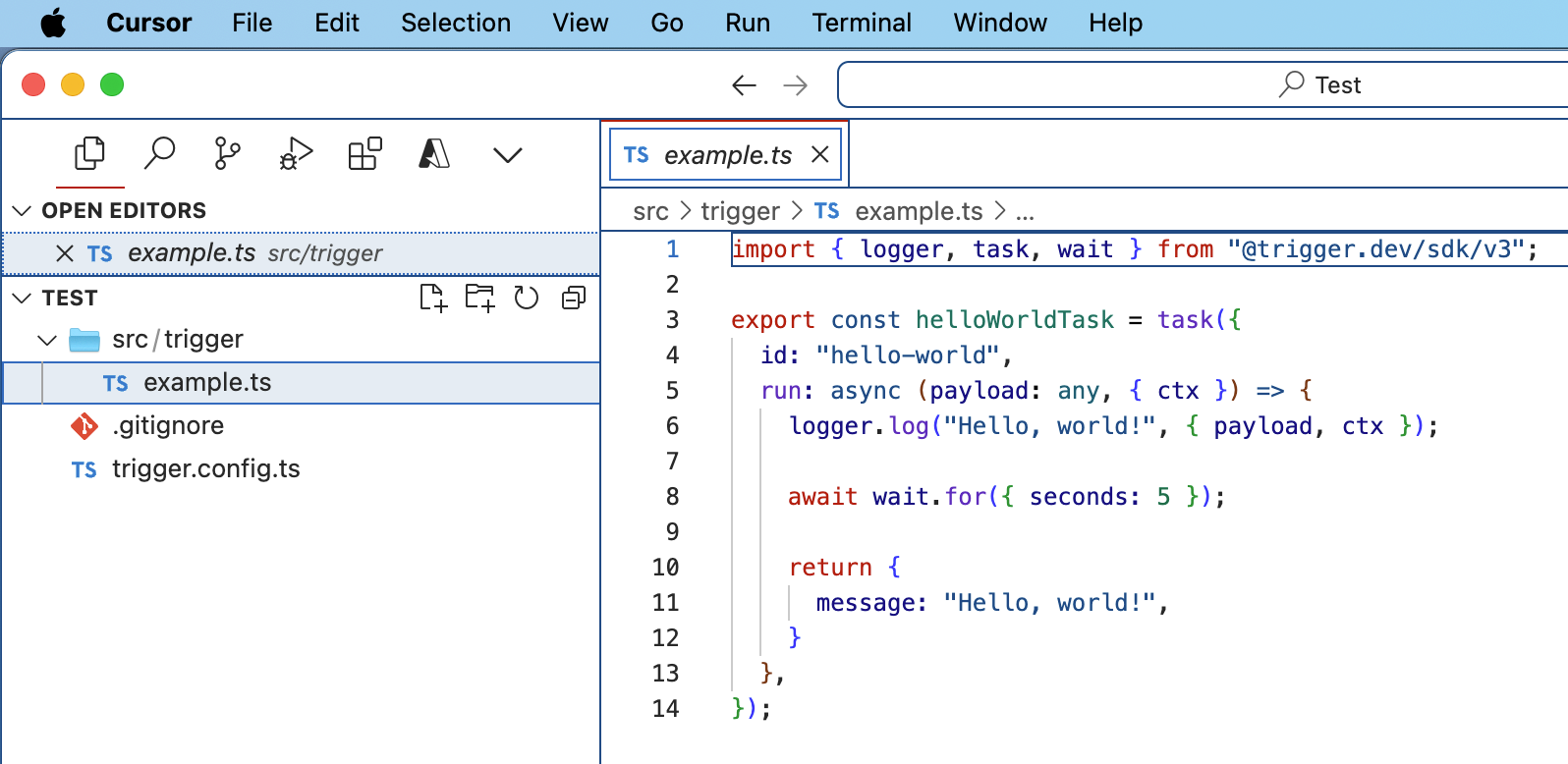Click message property on line 11
Image resolution: width=1568 pixels, height=764 pixels.
pyautogui.click(x=866, y=603)
